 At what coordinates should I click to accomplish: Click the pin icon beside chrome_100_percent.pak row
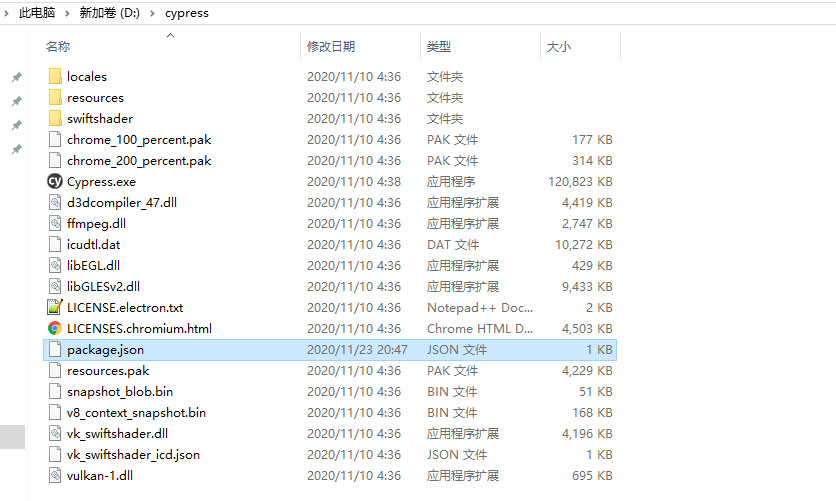[x=17, y=149]
